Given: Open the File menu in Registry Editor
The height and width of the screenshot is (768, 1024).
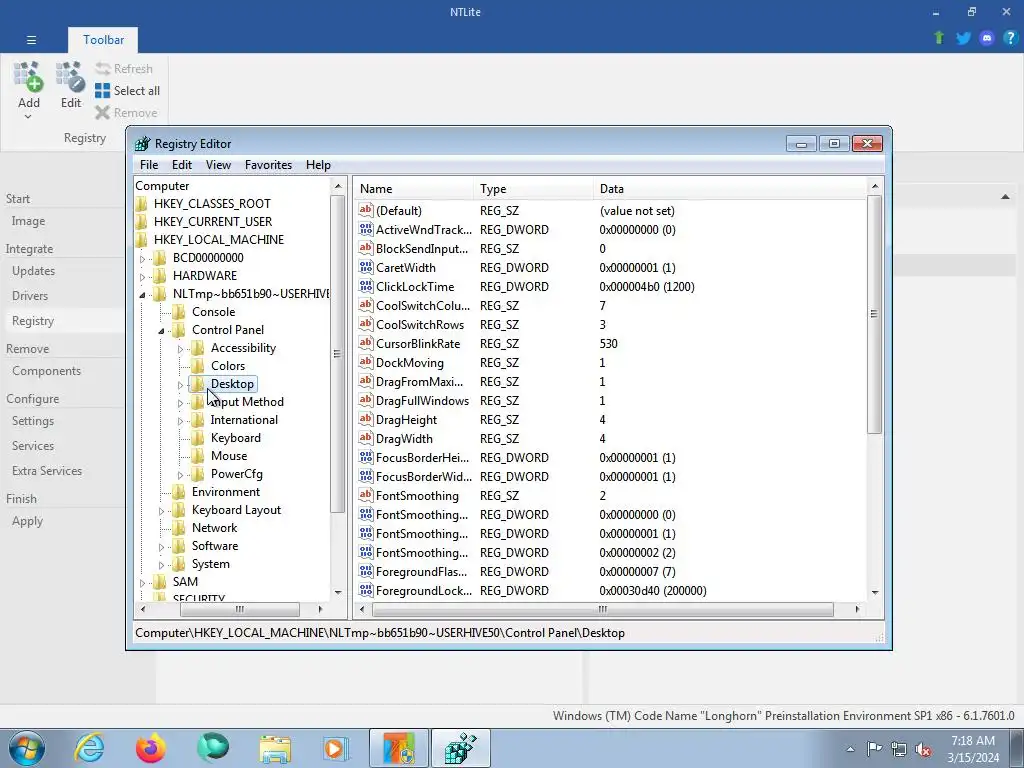Looking at the screenshot, I should click(x=149, y=165).
